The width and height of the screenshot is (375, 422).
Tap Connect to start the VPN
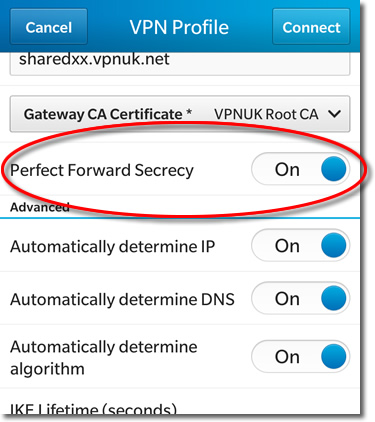pos(311,27)
